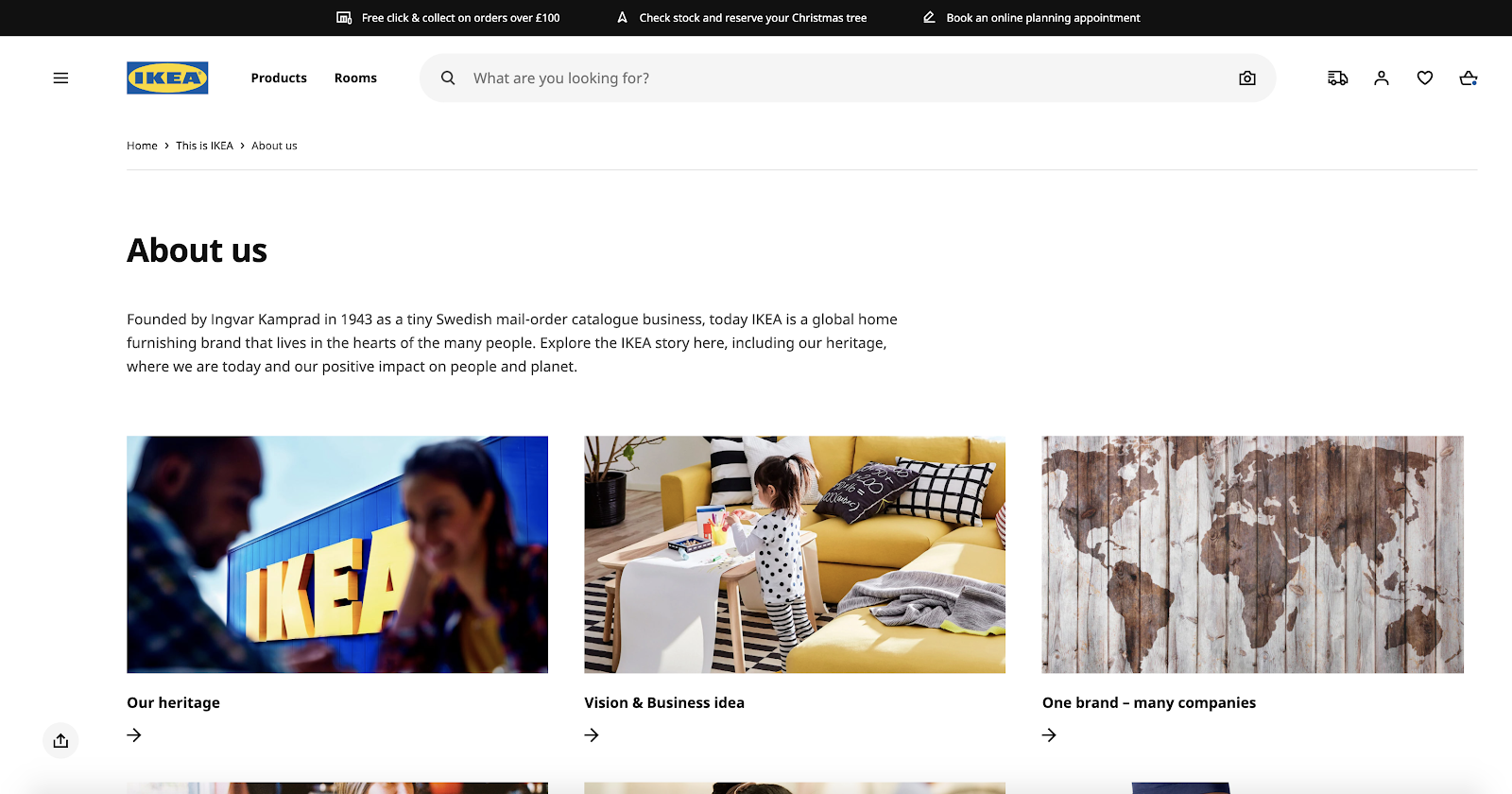Screen dimensions: 1512x794
Task: Open the favourites heart icon
Action: point(1425,78)
